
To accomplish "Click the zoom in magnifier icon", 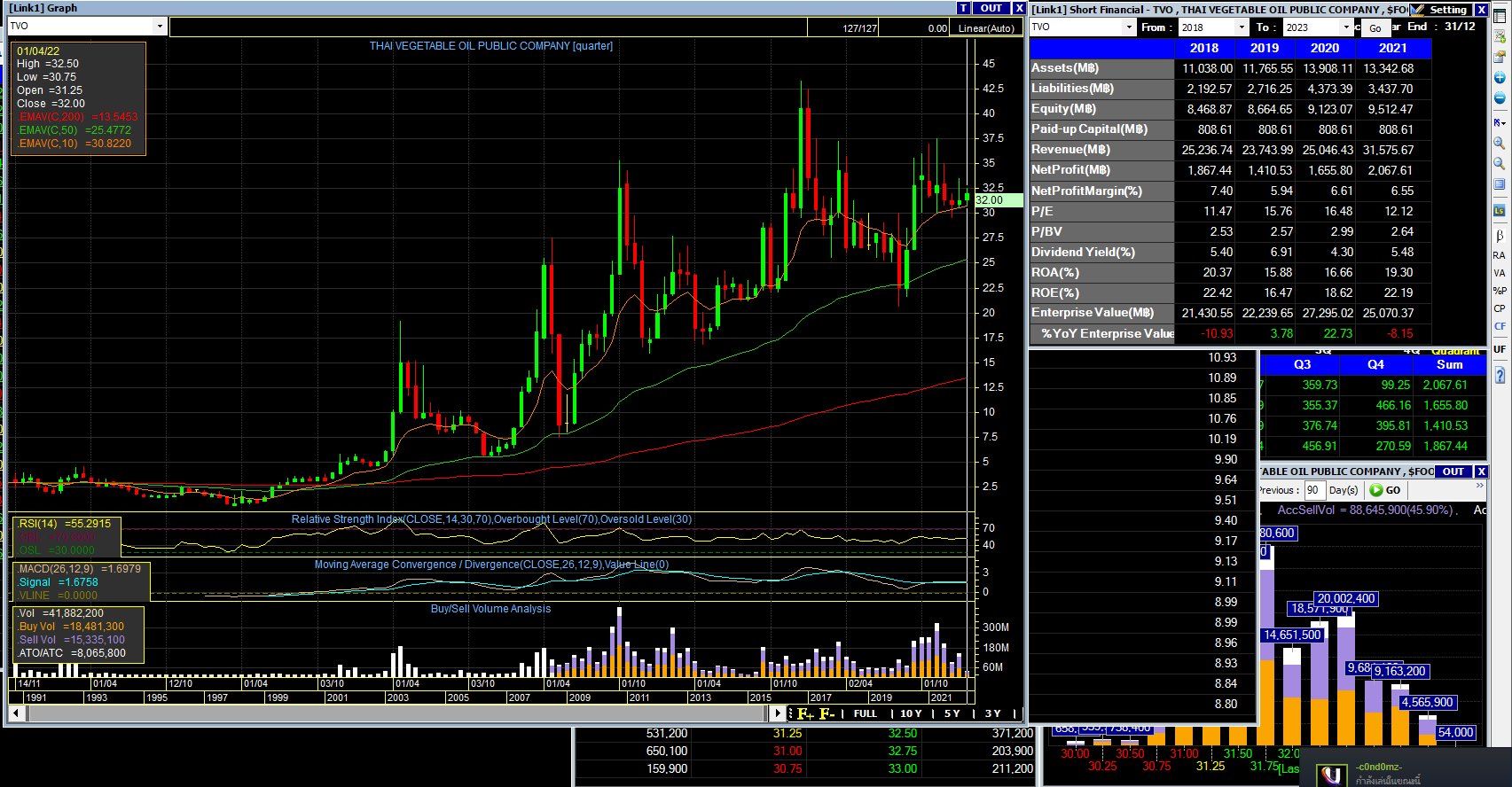I will point(1500,143).
